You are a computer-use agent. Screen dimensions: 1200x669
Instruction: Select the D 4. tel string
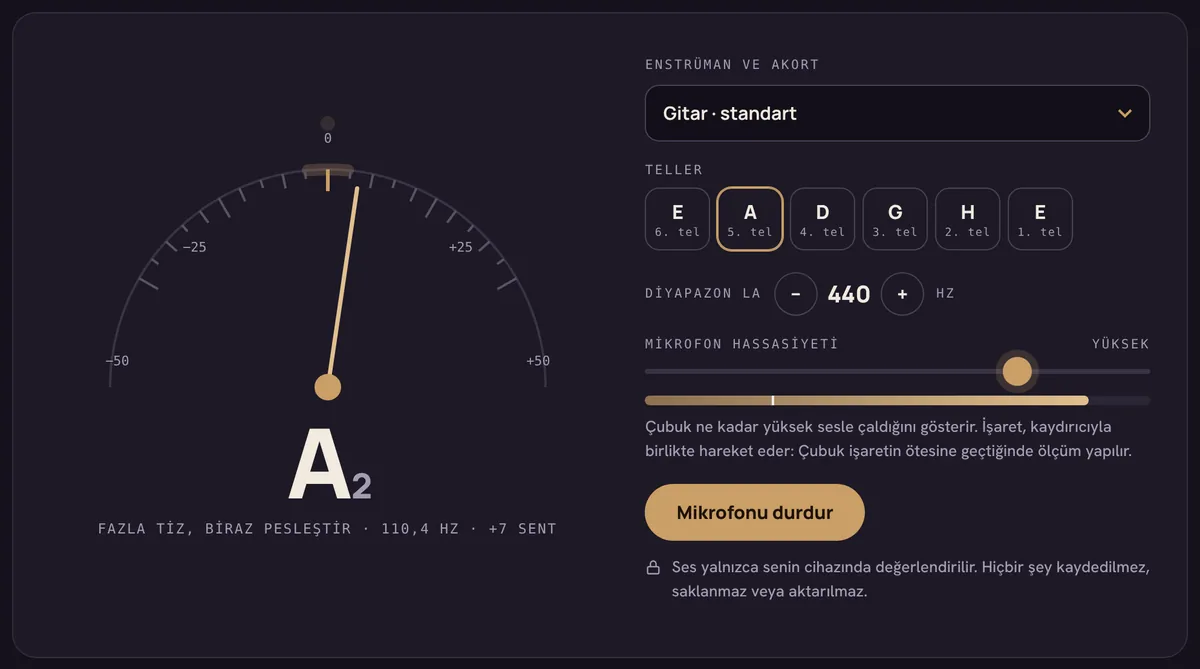pos(823,219)
